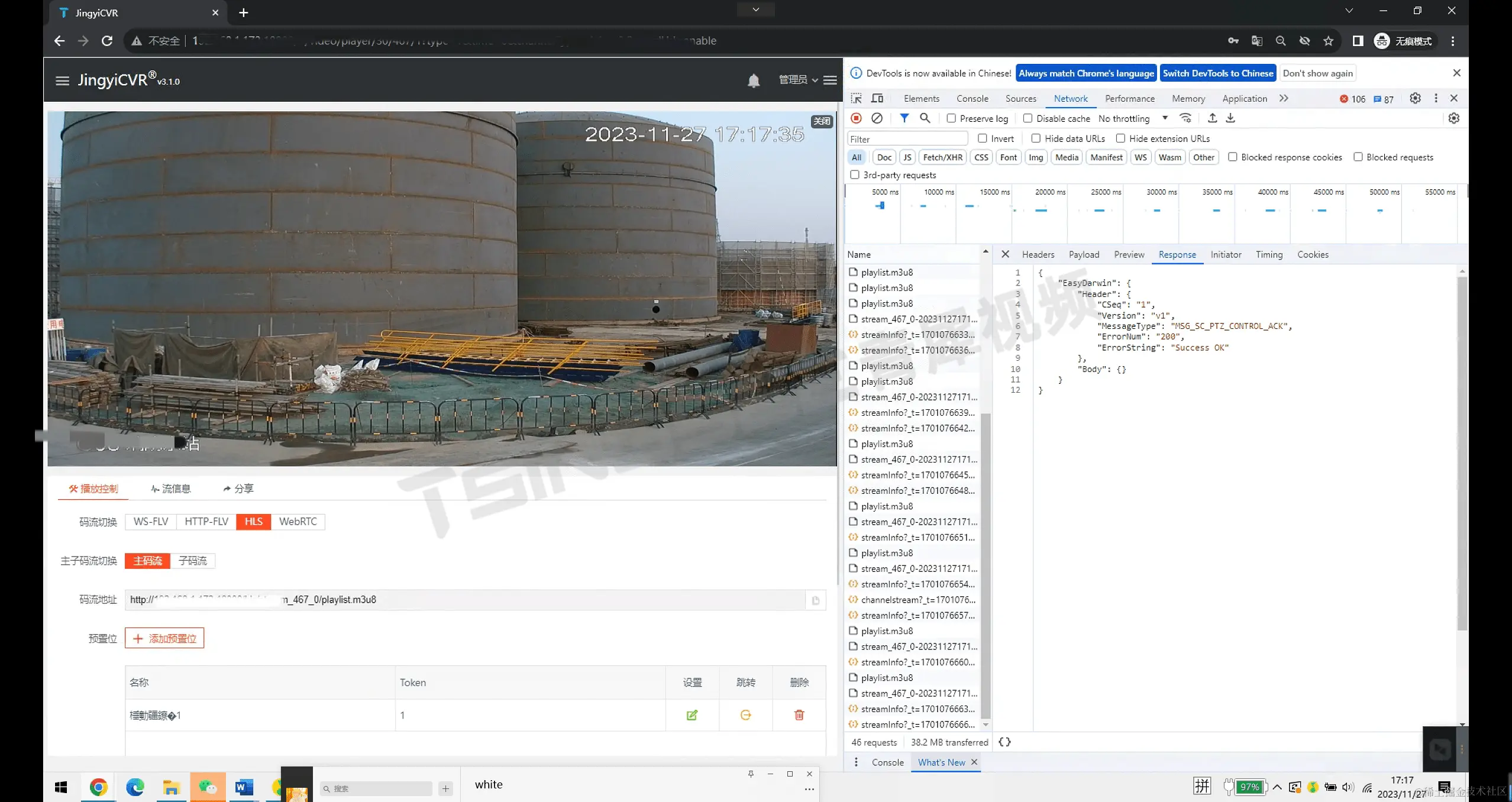
Task: Click the network filter funnel icon
Action: click(x=904, y=118)
